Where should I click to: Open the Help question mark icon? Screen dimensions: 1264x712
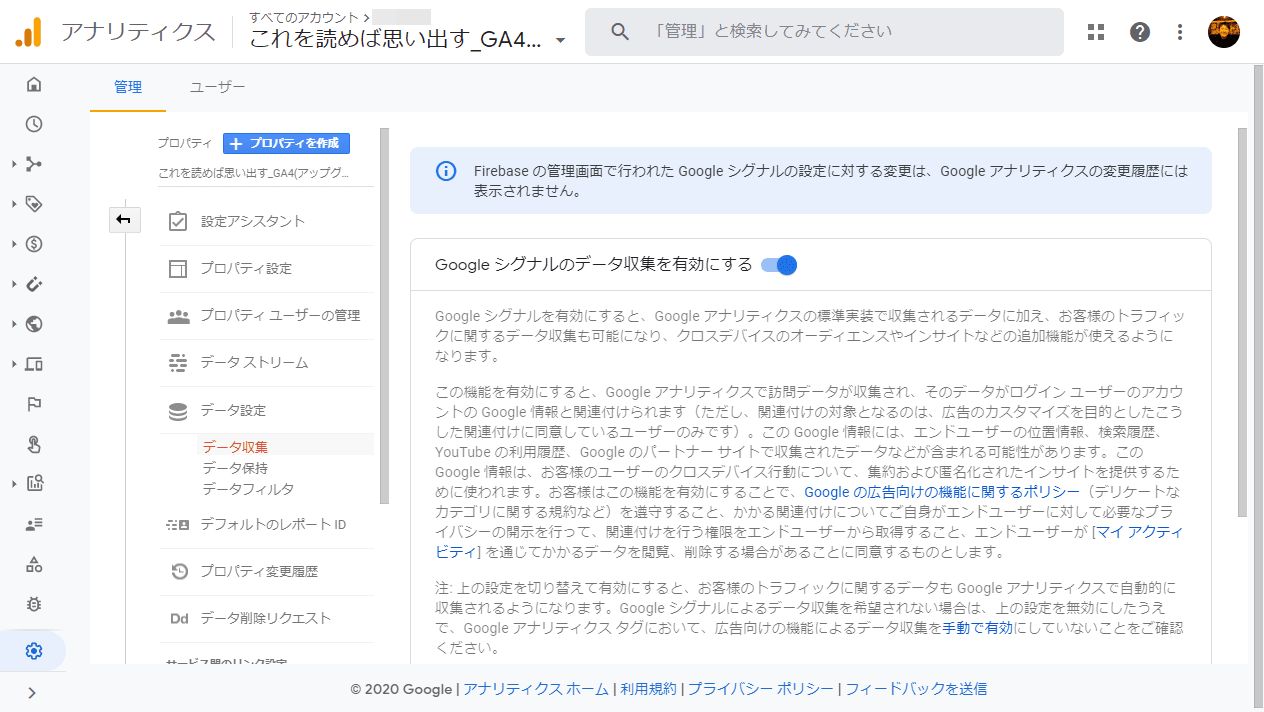point(1140,32)
